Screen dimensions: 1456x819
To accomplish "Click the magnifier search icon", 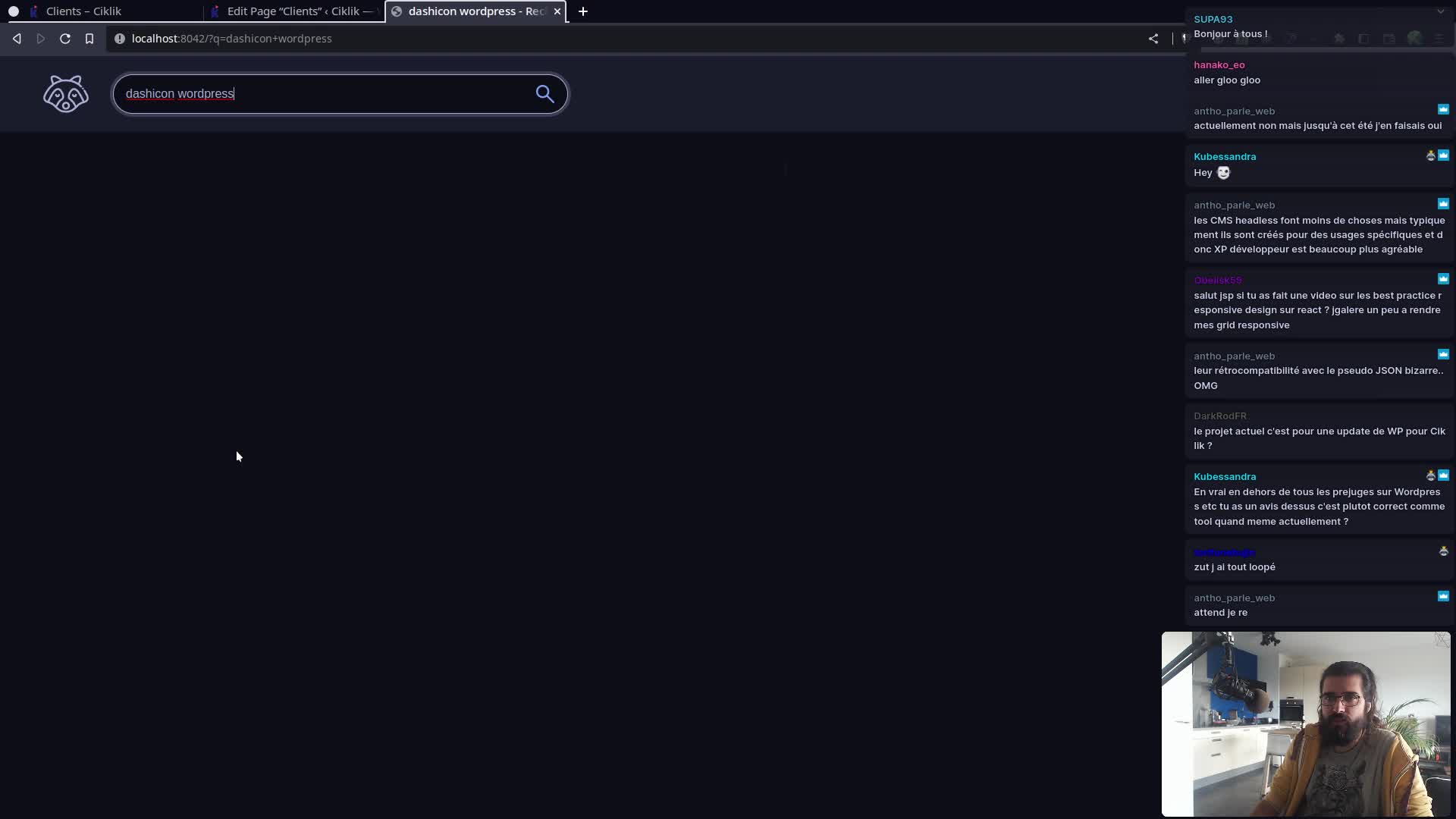I will click(544, 94).
